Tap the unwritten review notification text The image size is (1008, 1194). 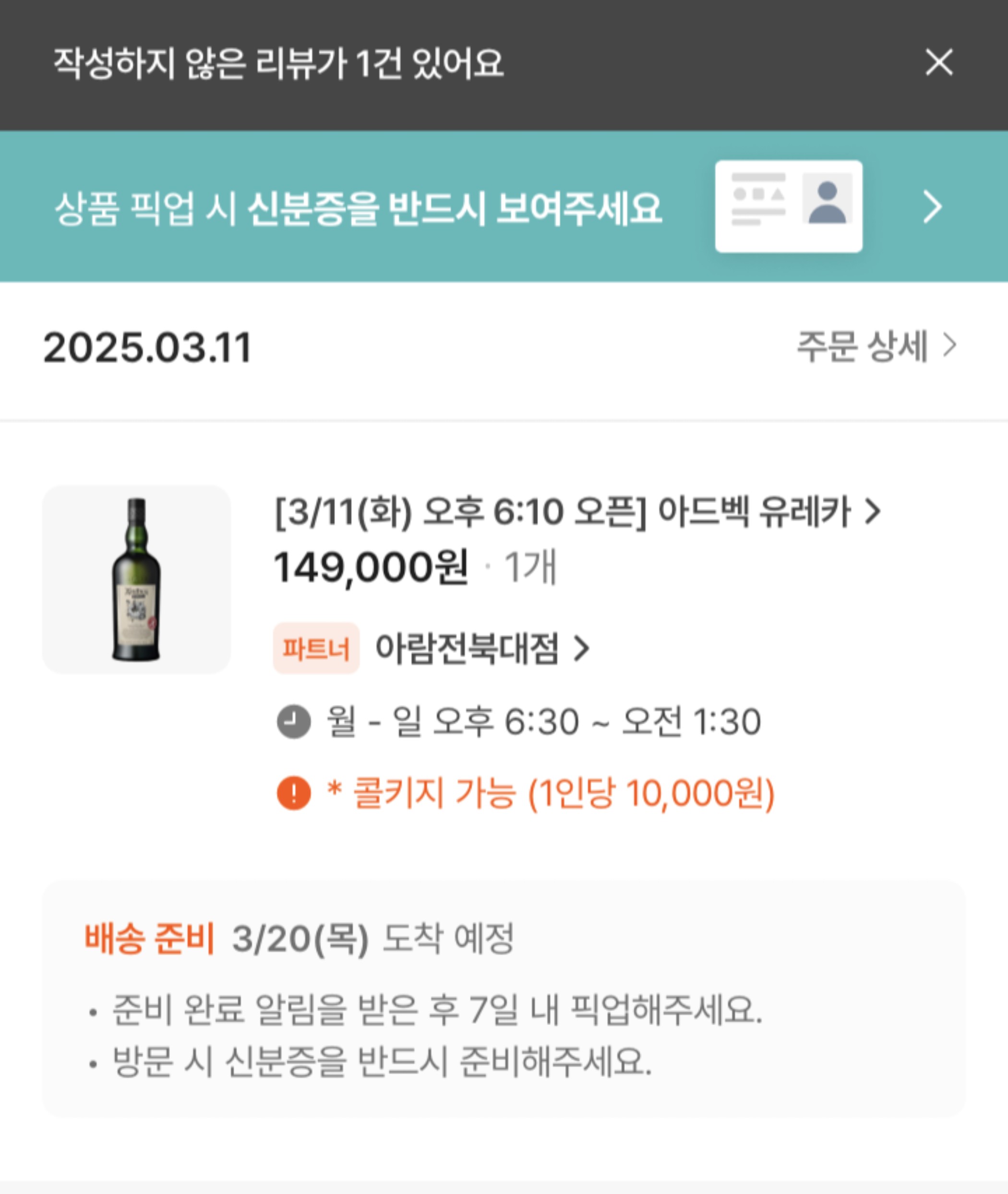(x=278, y=63)
